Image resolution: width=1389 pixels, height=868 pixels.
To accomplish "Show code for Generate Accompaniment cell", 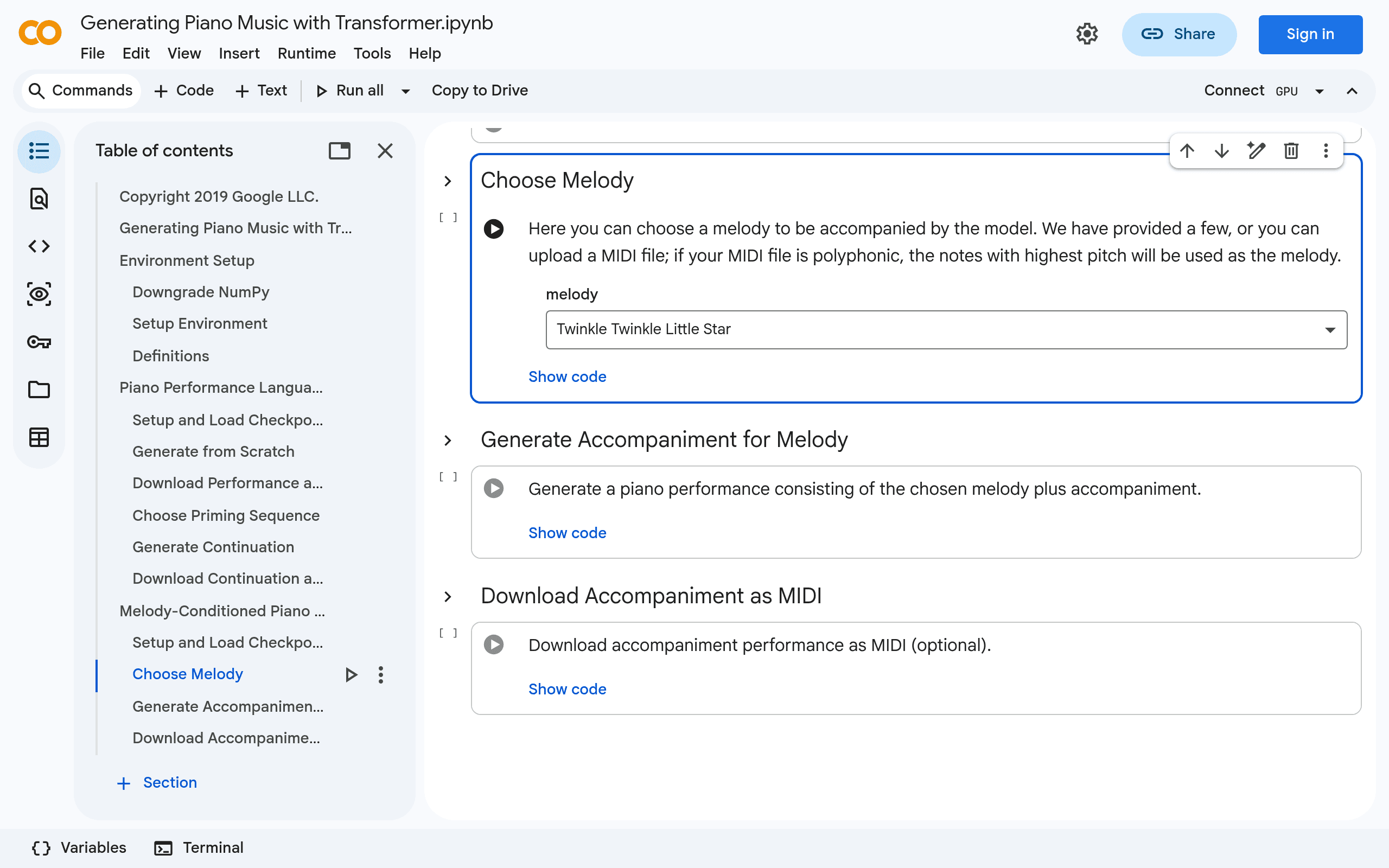I will click(567, 533).
